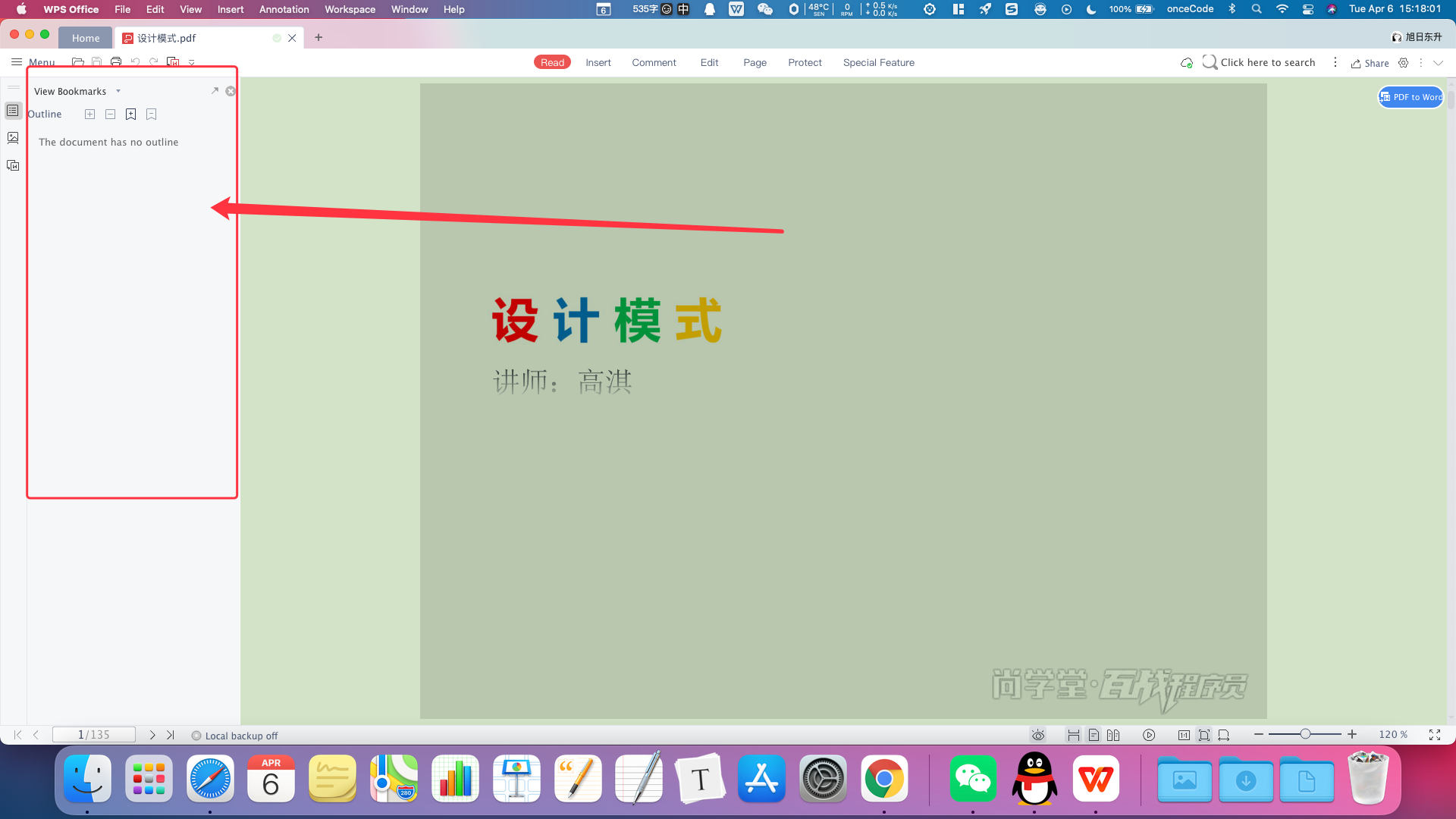Open the Comment ribbon tab
This screenshot has width=1456, height=819.
(654, 62)
